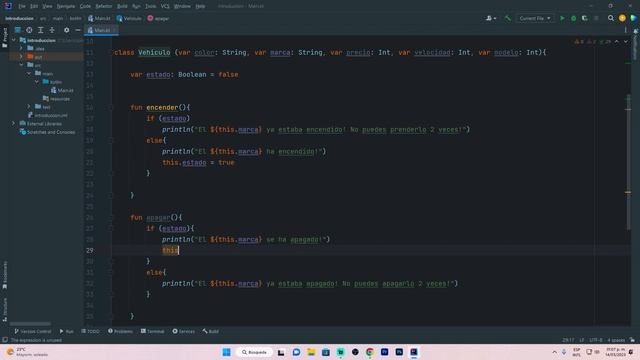The height and width of the screenshot is (360, 640).
Task: Collapse the kotlin folder node
Action: coord(37,82)
